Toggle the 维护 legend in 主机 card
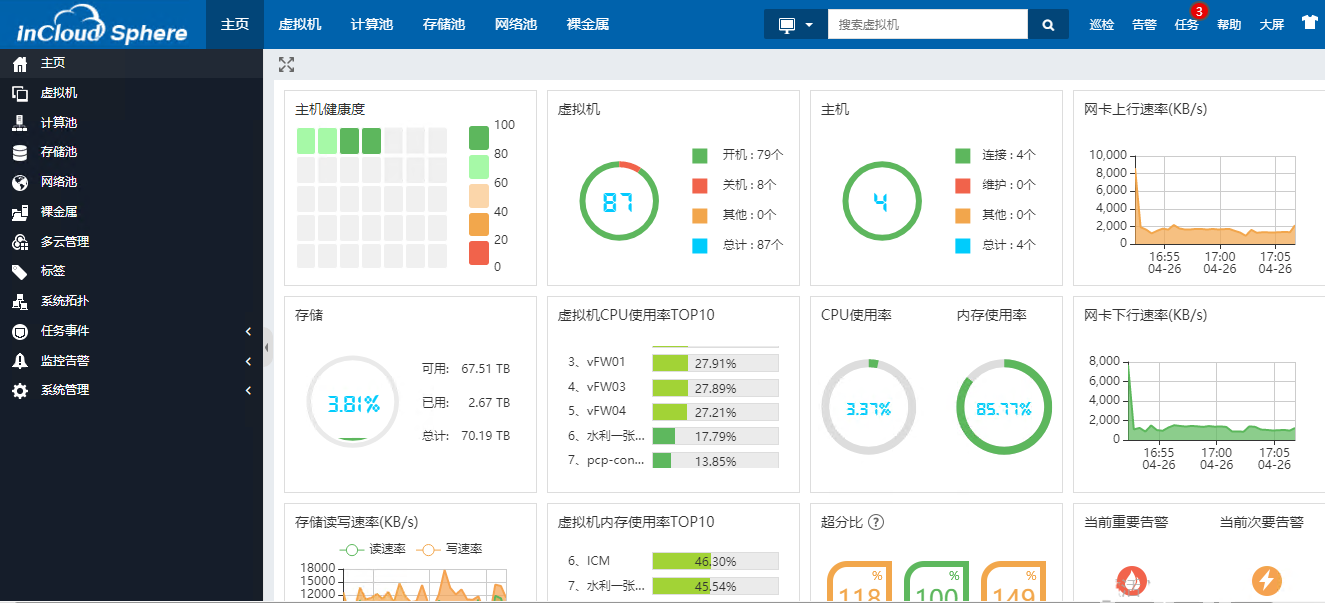Viewport: 1325px width, 603px height. [996, 185]
